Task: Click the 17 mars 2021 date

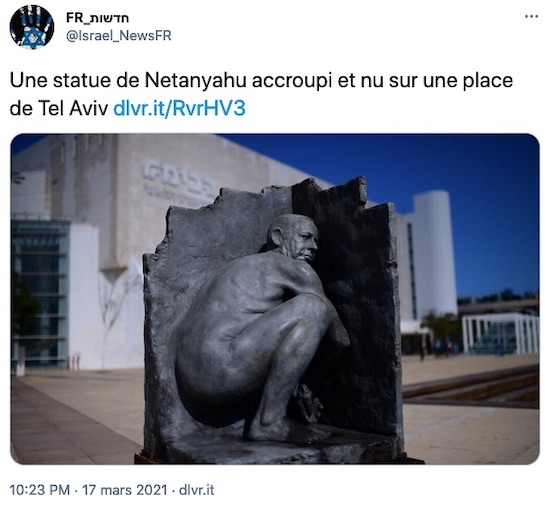Action: coord(125,490)
